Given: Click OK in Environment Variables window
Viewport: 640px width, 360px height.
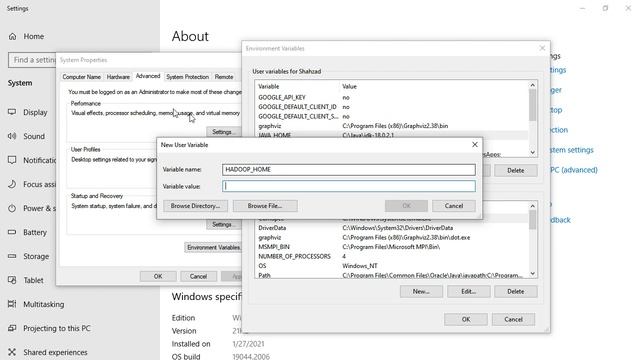Looking at the screenshot, I should tap(466, 319).
